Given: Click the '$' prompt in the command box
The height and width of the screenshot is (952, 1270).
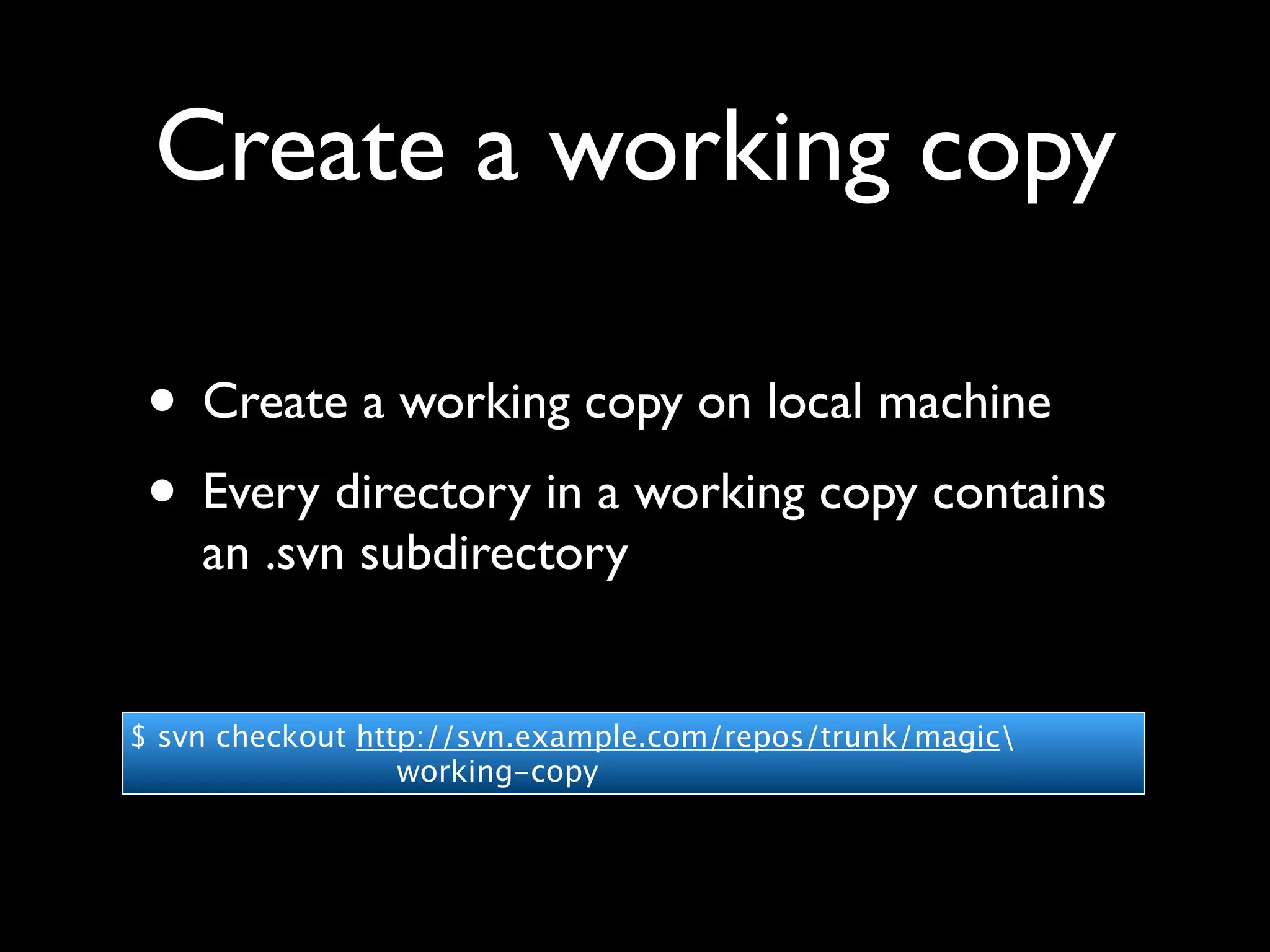Looking at the screenshot, I should [x=138, y=737].
